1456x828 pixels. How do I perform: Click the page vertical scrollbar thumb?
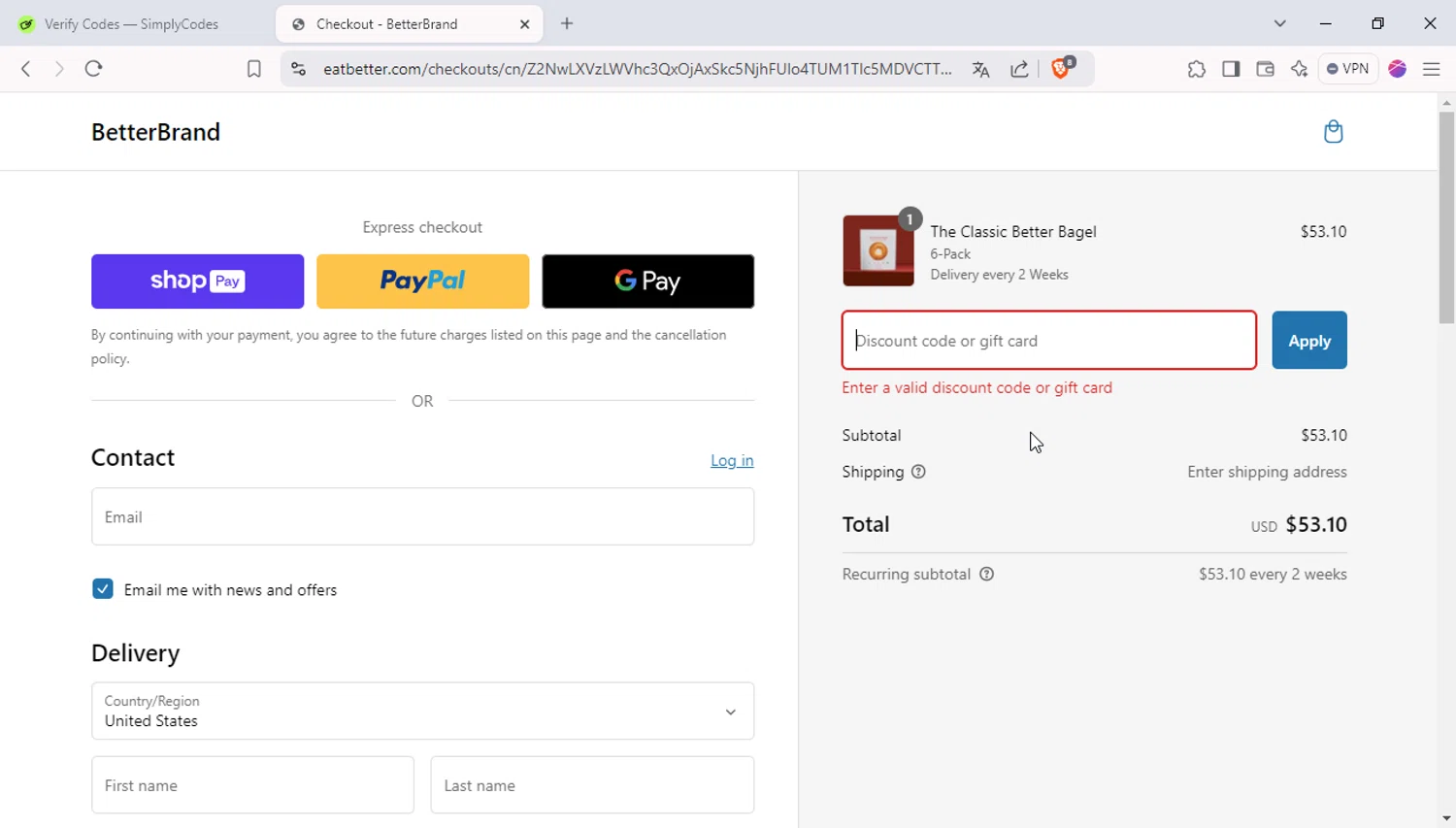1446,217
